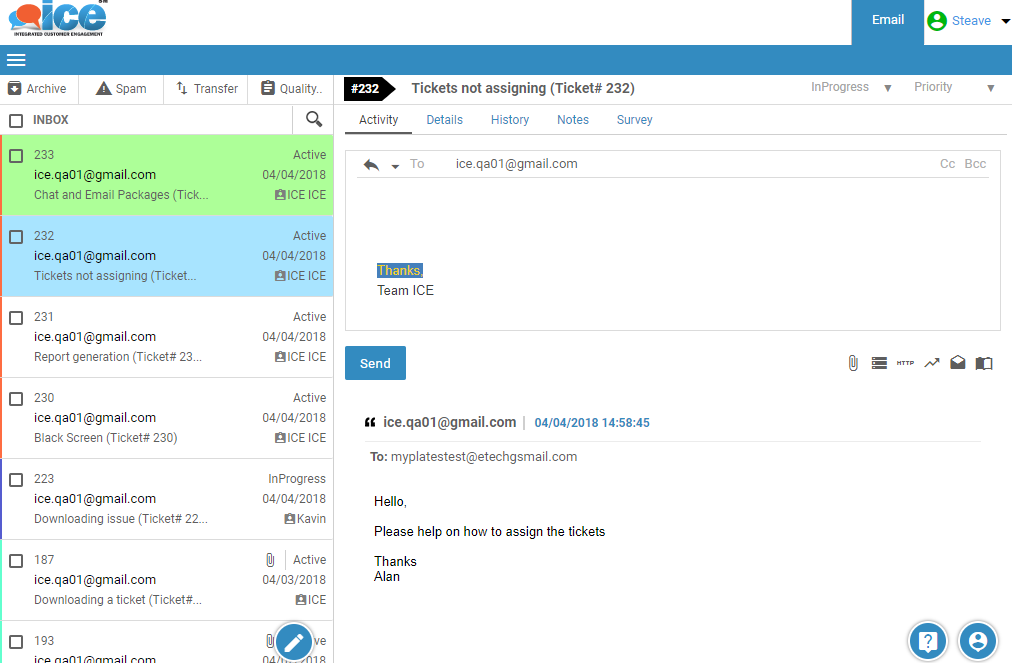This screenshot has width=1012, height=663.
Task: Click the open envelope icon in reply toolbar
Action: point(958,363)
